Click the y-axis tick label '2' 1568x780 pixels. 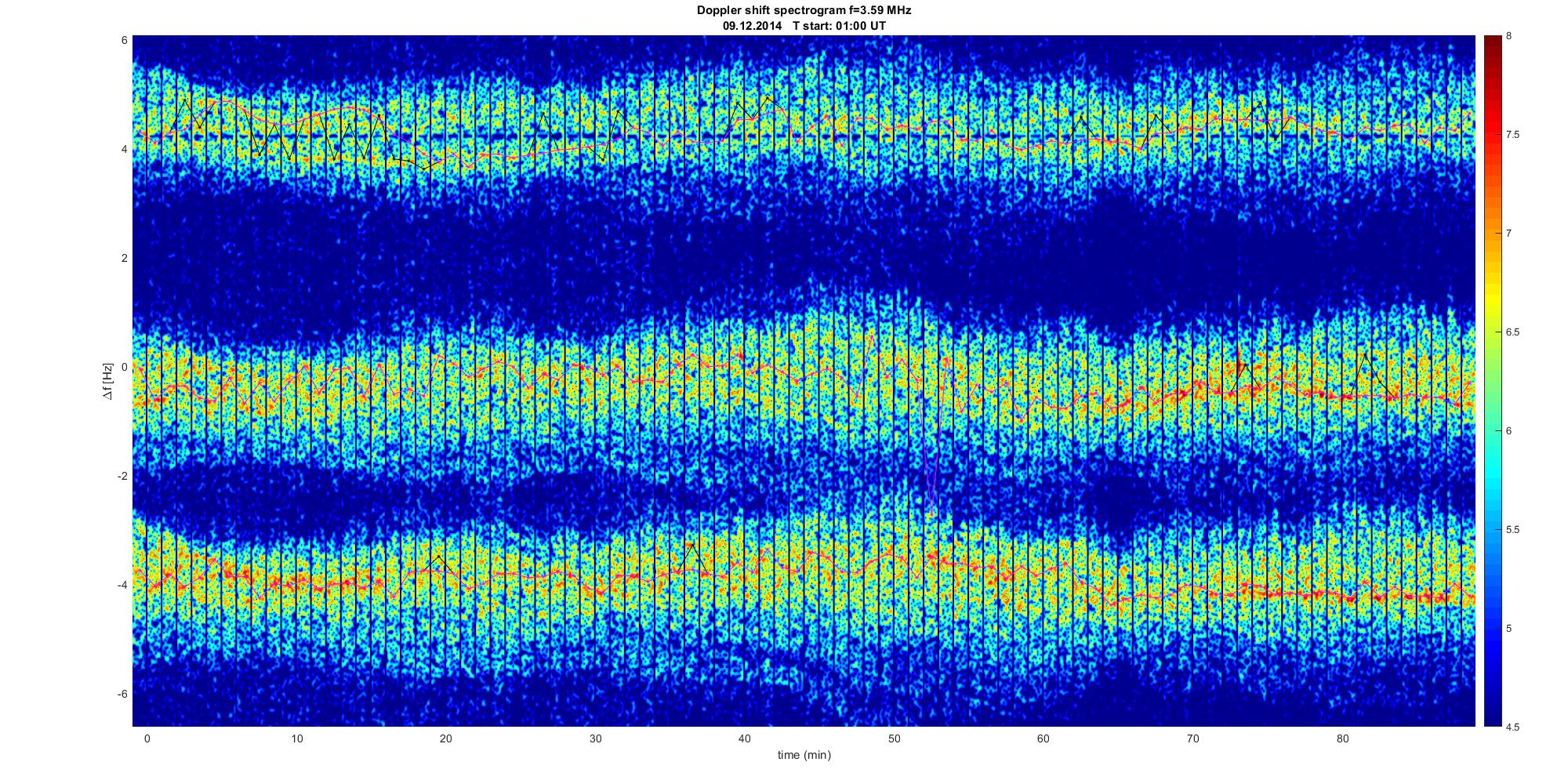(125, 258)
